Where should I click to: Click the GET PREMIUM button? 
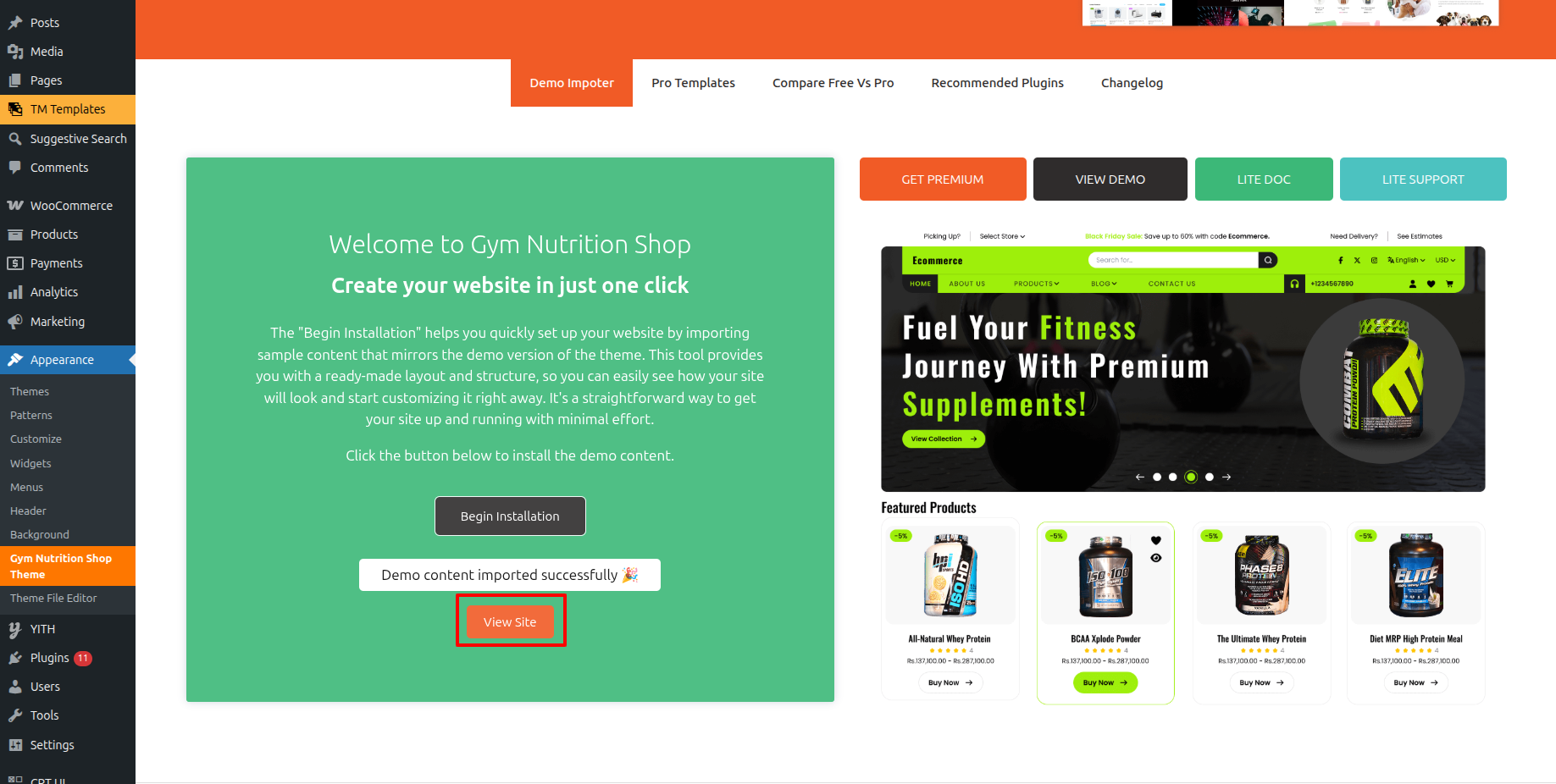coord(943,179)
